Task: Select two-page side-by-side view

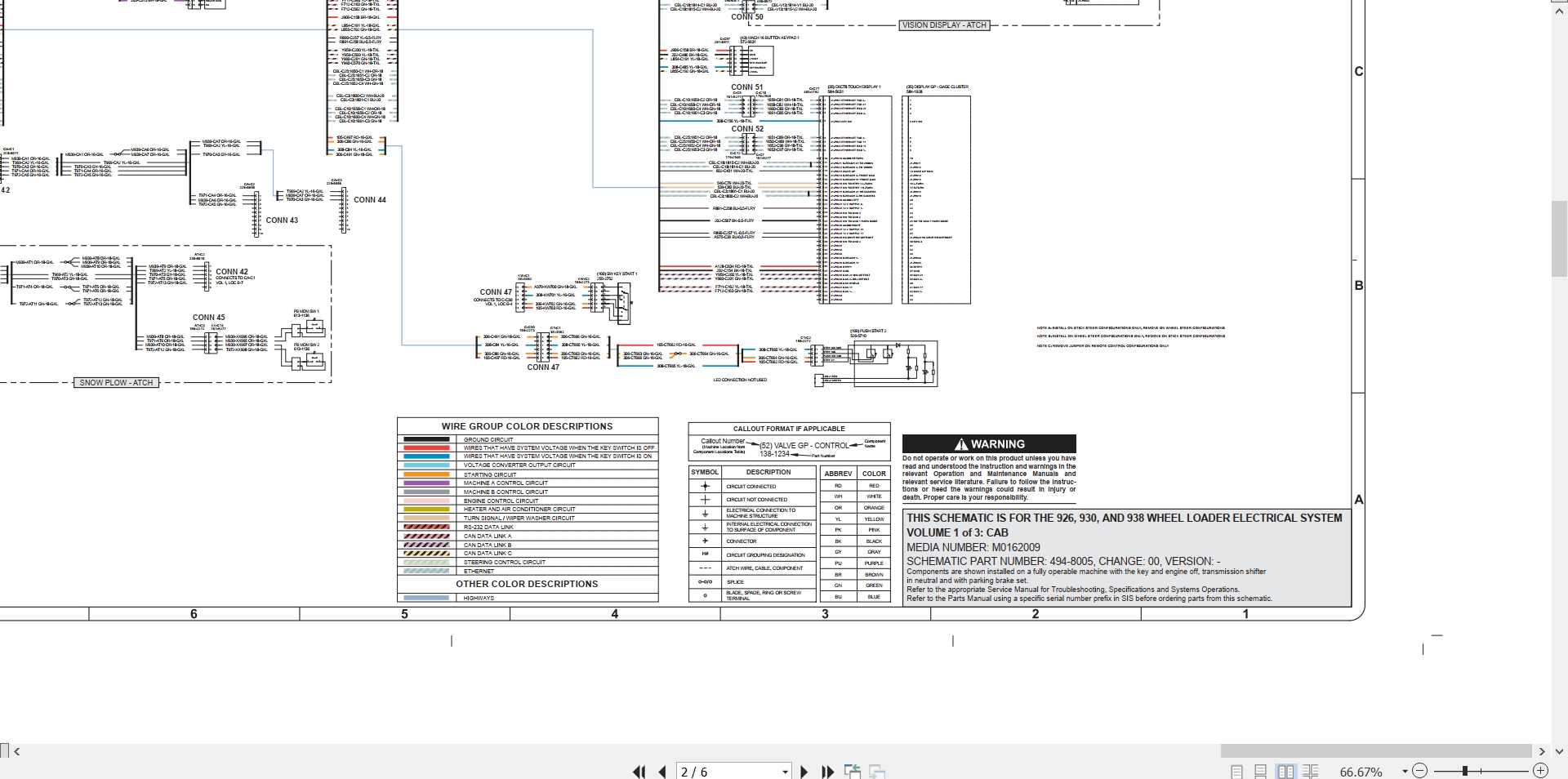Action: (x=1285, y=772)
